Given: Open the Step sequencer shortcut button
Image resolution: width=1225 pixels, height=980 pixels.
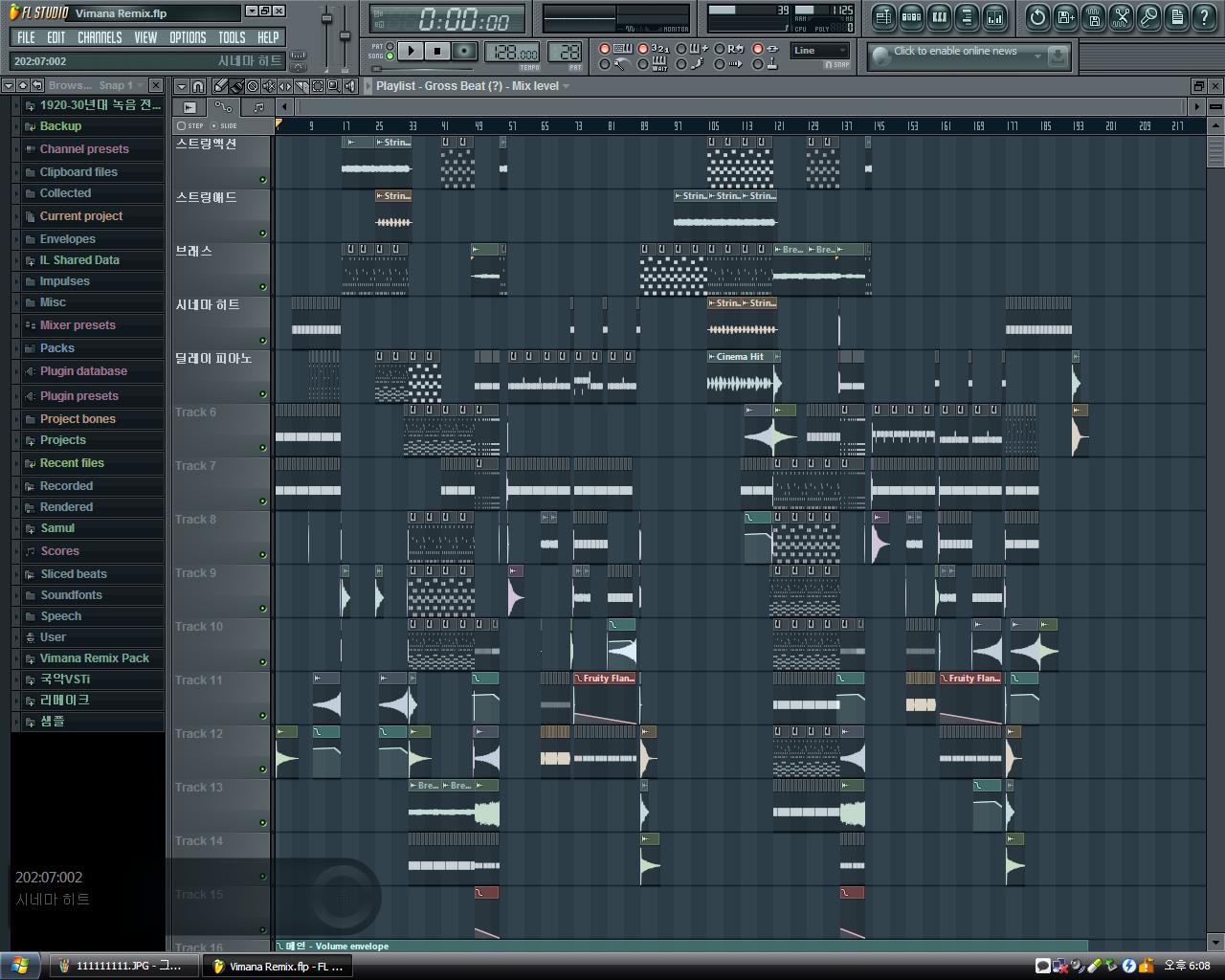Looking at the screenshot, I should click(912, 16).
